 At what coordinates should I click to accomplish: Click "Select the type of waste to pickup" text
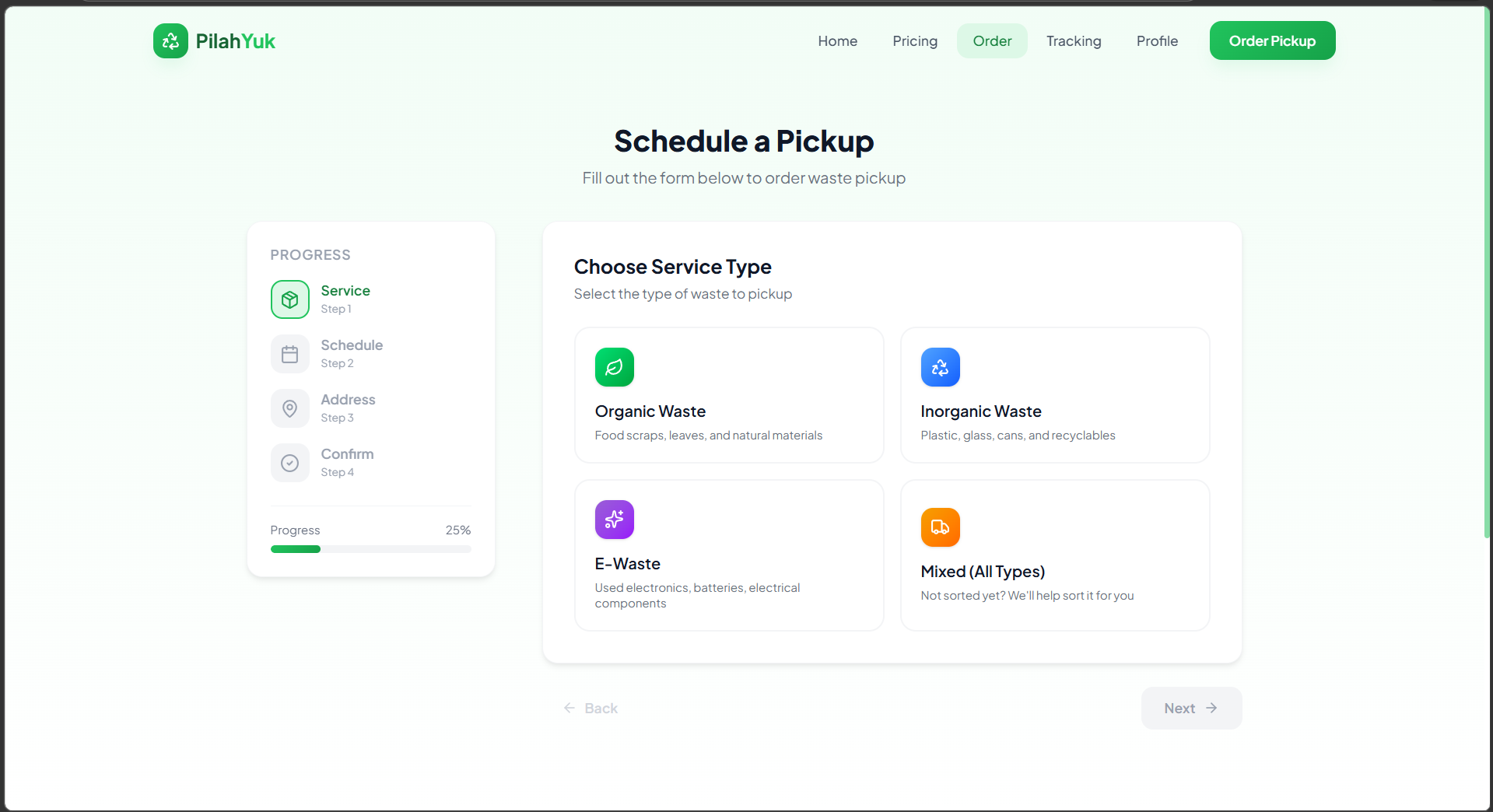pos(683,294)
